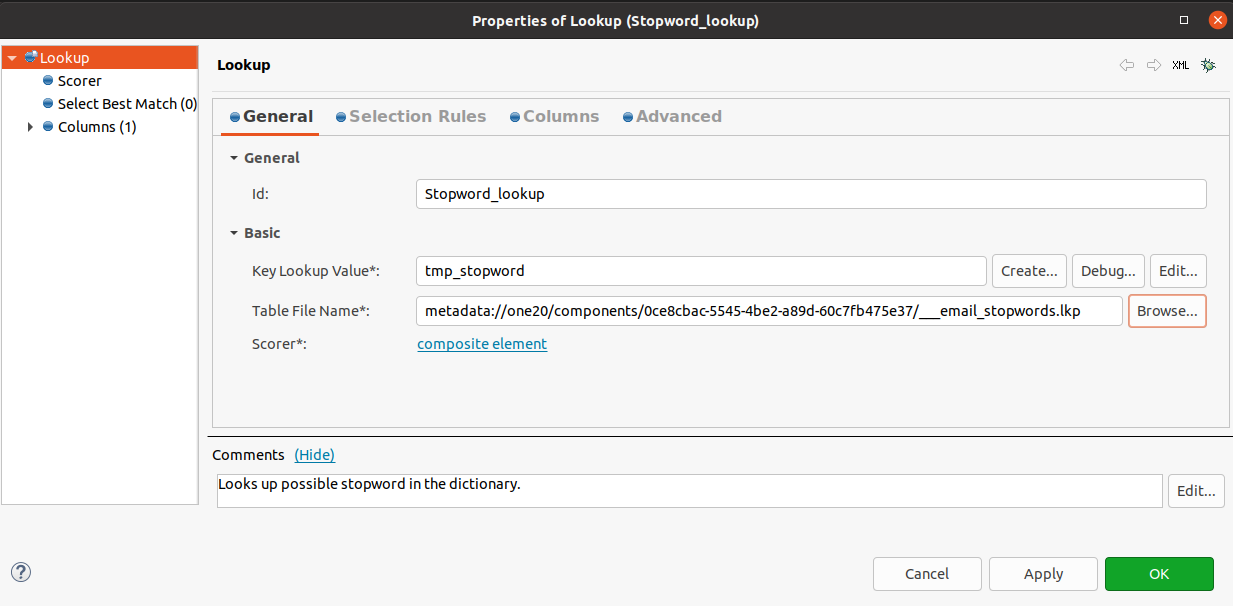
Task: Click the debug bug icon in toolbar
Action: pyautogui.click(x=1208, y=64)
